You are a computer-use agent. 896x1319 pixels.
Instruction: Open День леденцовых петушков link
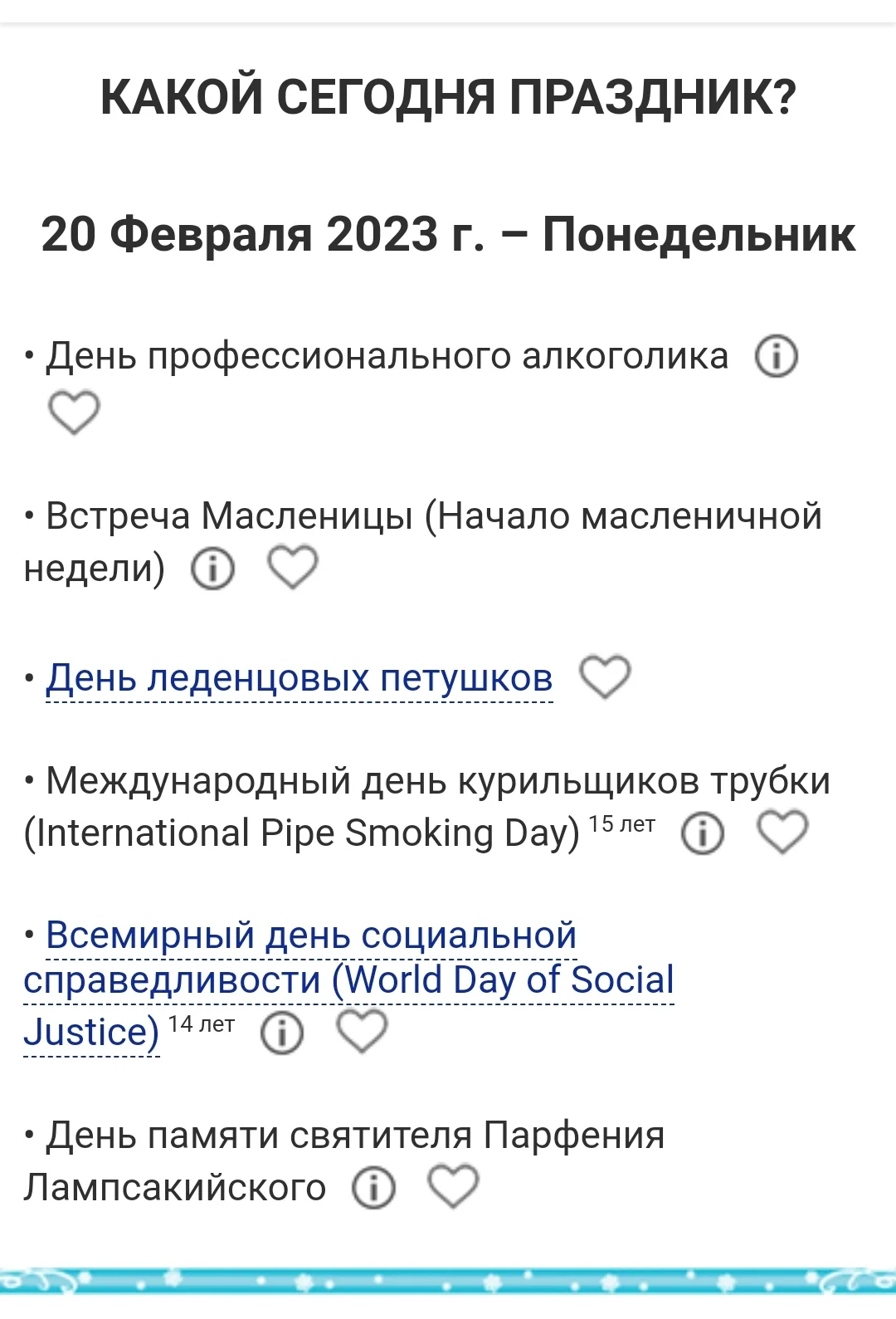pos(299,678)
